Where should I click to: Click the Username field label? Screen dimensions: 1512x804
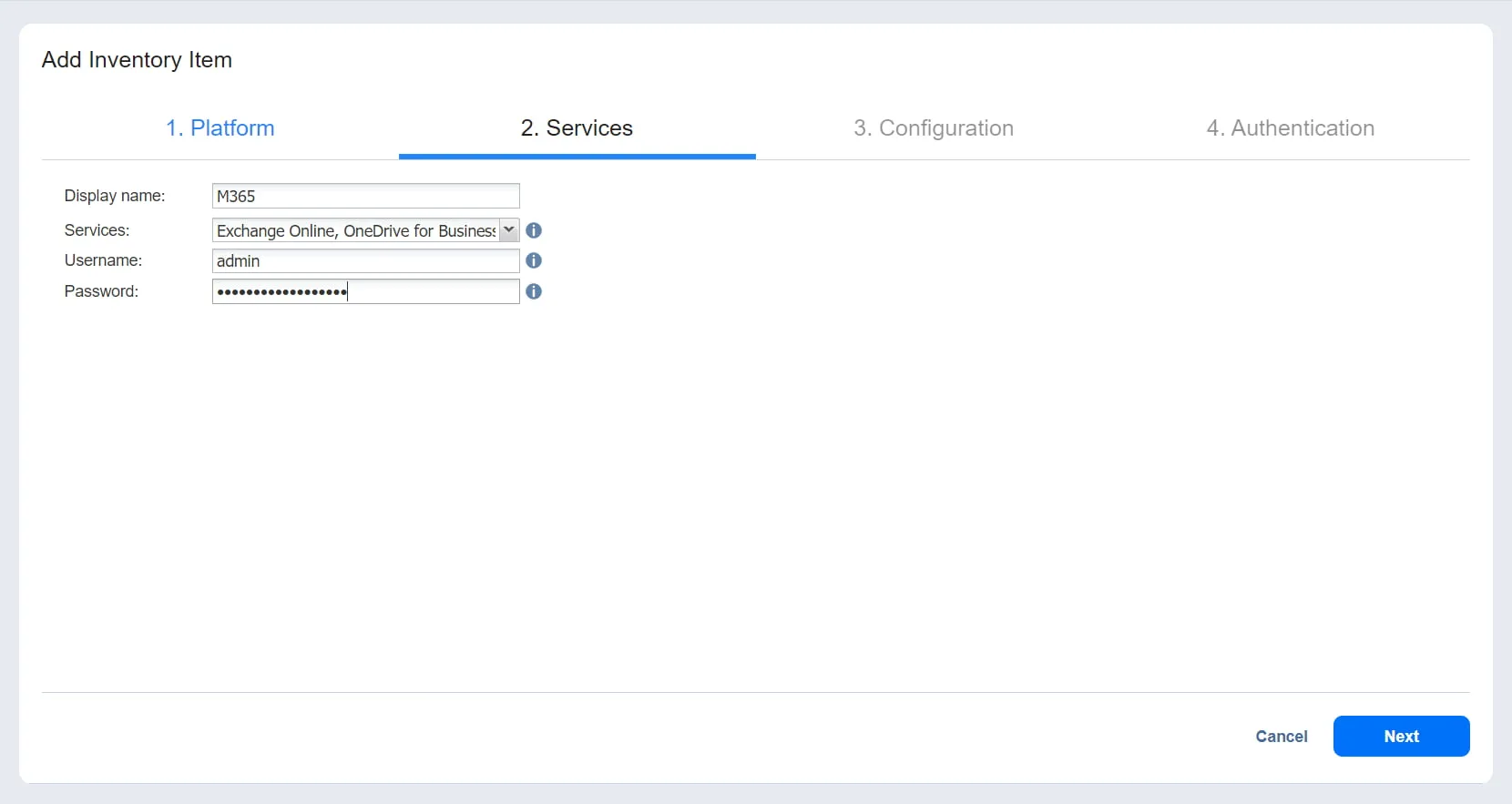tap(103, 260)
